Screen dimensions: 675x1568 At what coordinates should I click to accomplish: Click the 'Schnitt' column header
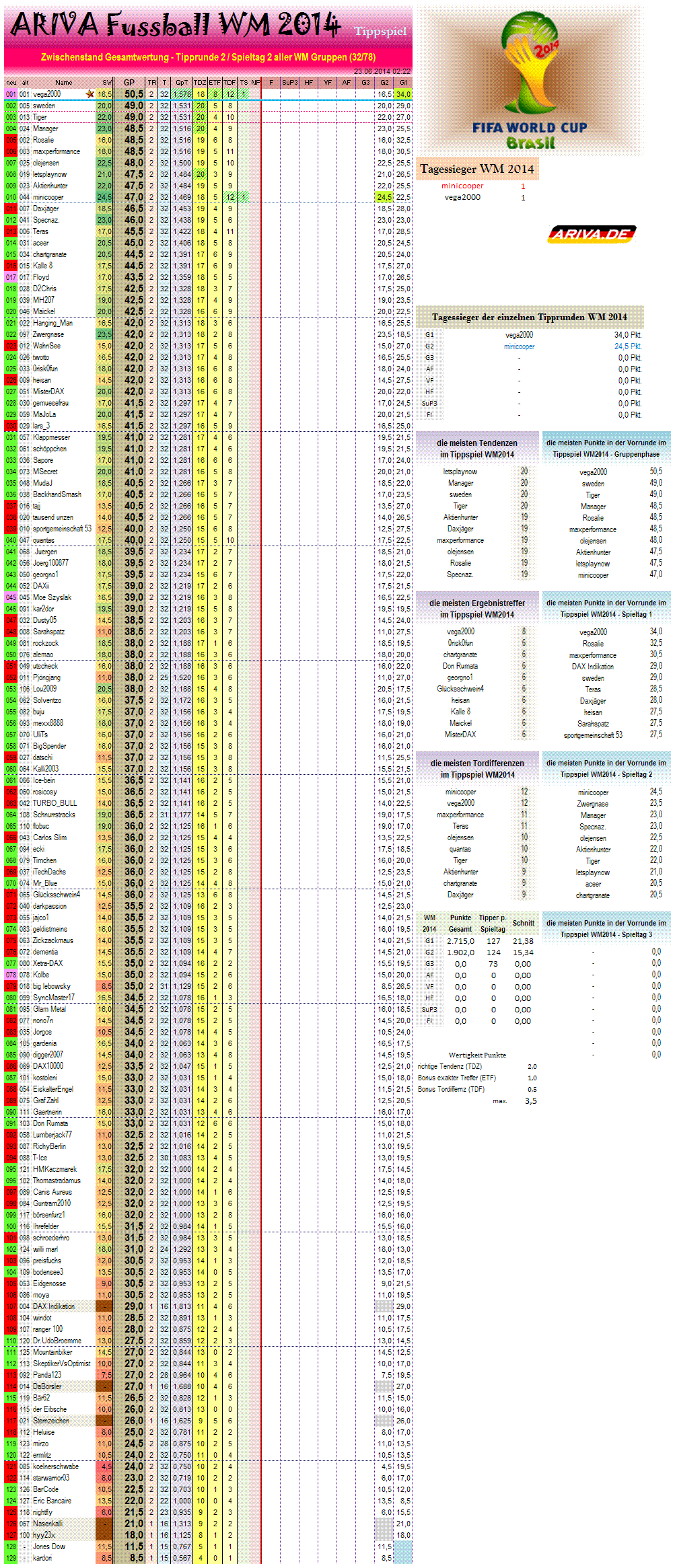pyautogui.click(x=523, y=923)
